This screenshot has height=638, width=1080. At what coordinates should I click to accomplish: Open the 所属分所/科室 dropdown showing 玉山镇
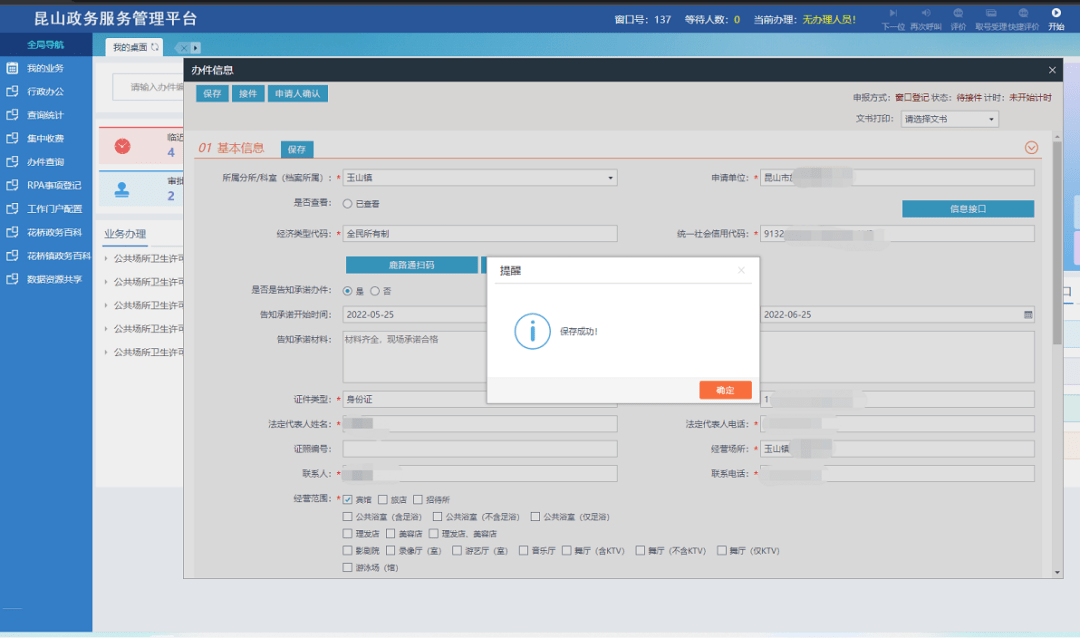click(480, 178)
